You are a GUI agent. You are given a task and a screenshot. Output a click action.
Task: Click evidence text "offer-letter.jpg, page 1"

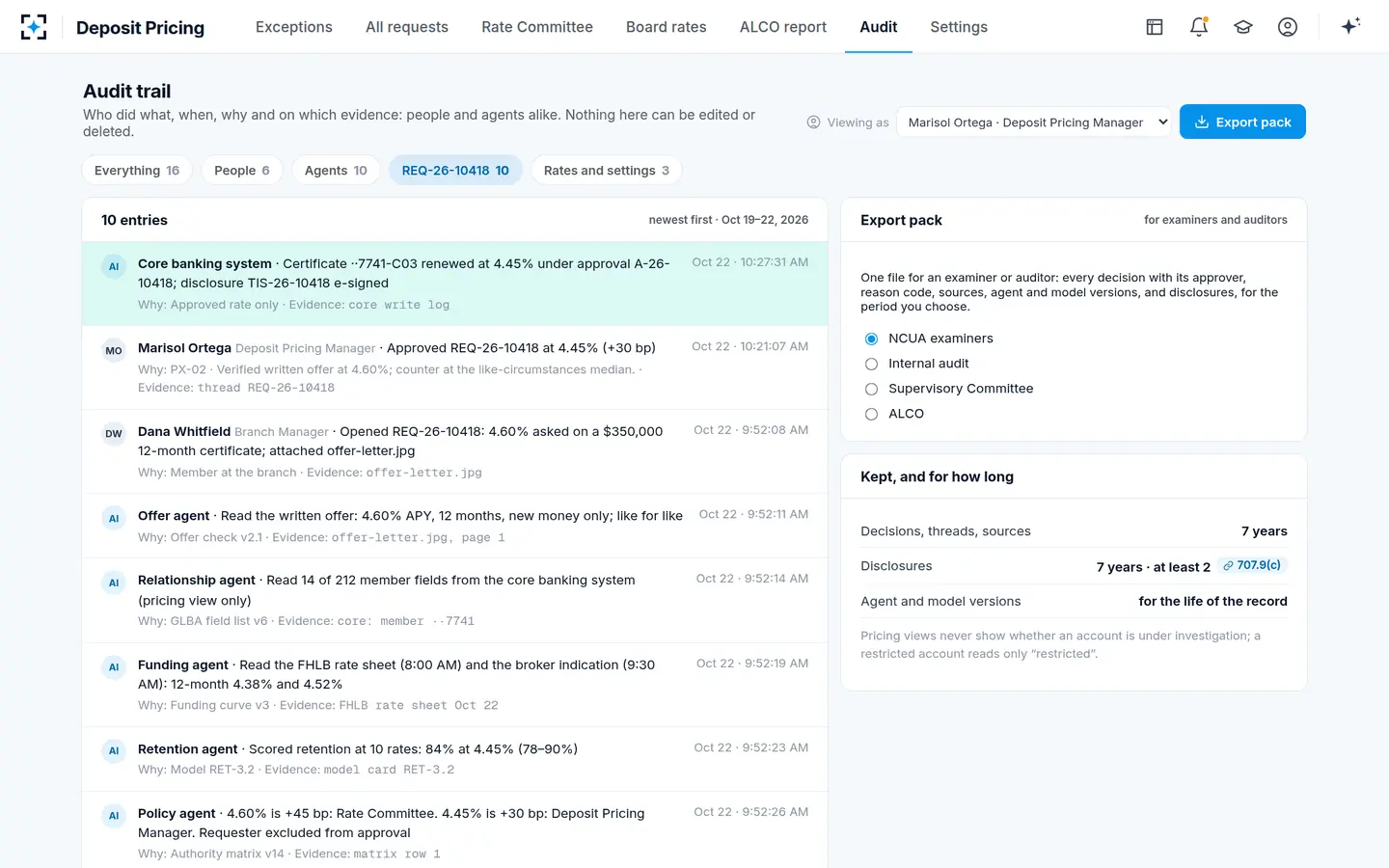[419, 538]
